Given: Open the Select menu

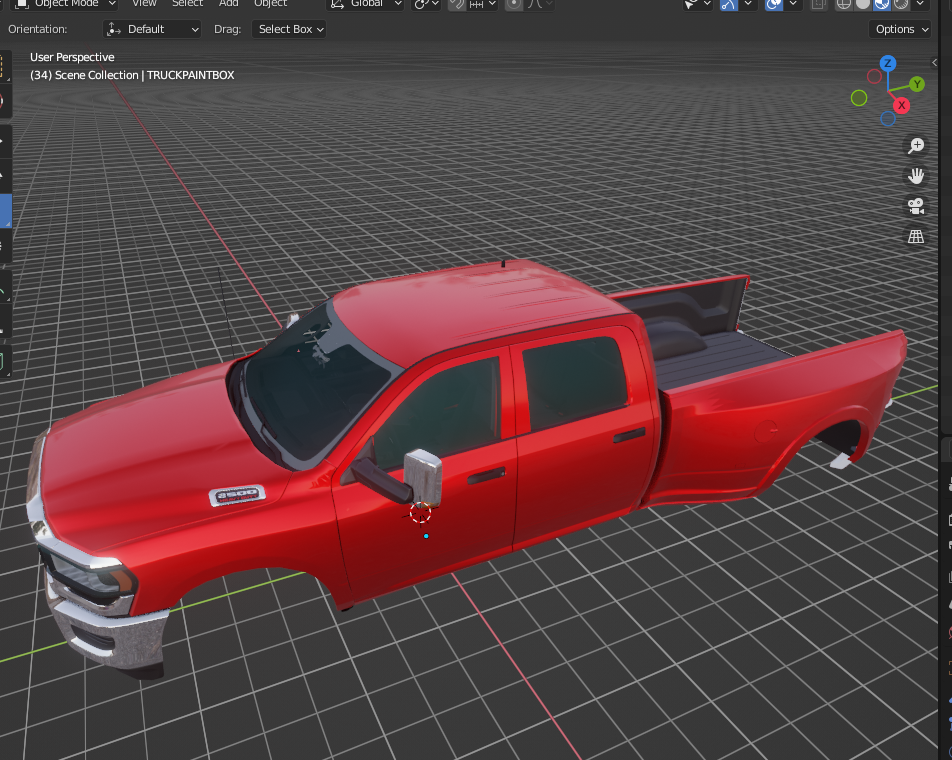Looking at the screenshot, I should pyautogui.click(x=187, y=4).
